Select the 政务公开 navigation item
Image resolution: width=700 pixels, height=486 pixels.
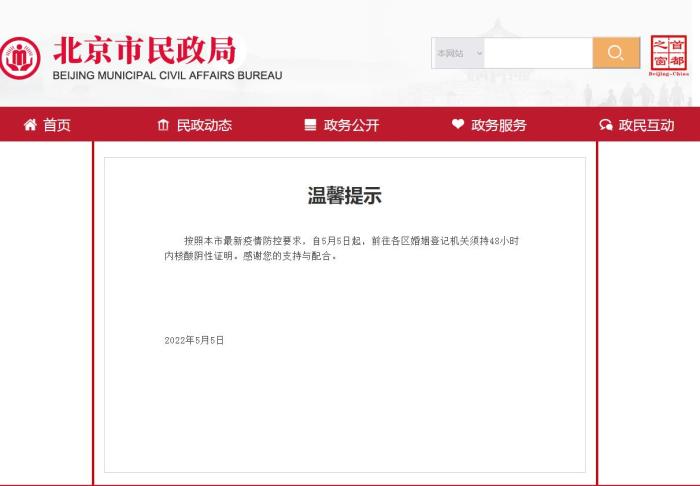point(351,125)
